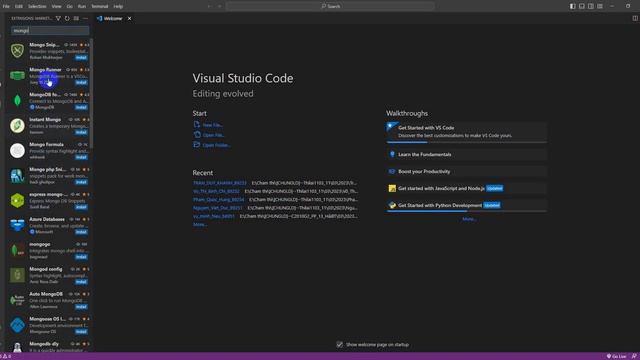
Task: Open the Selection menu
Action: click(37, 6)
